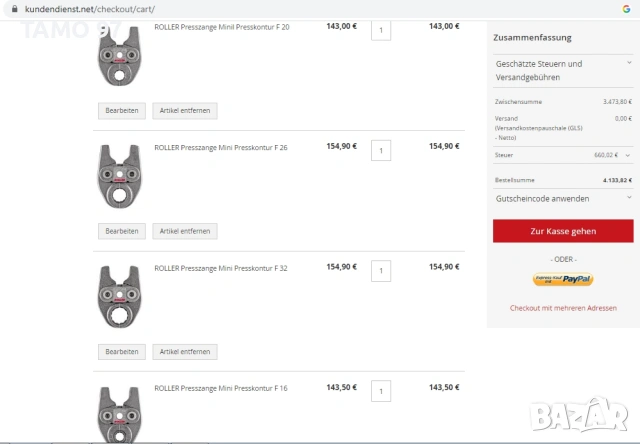This screenshot has width=640, height=444.
Task: Open the Presskontur F 16 product image
Action: click(122, 414)
